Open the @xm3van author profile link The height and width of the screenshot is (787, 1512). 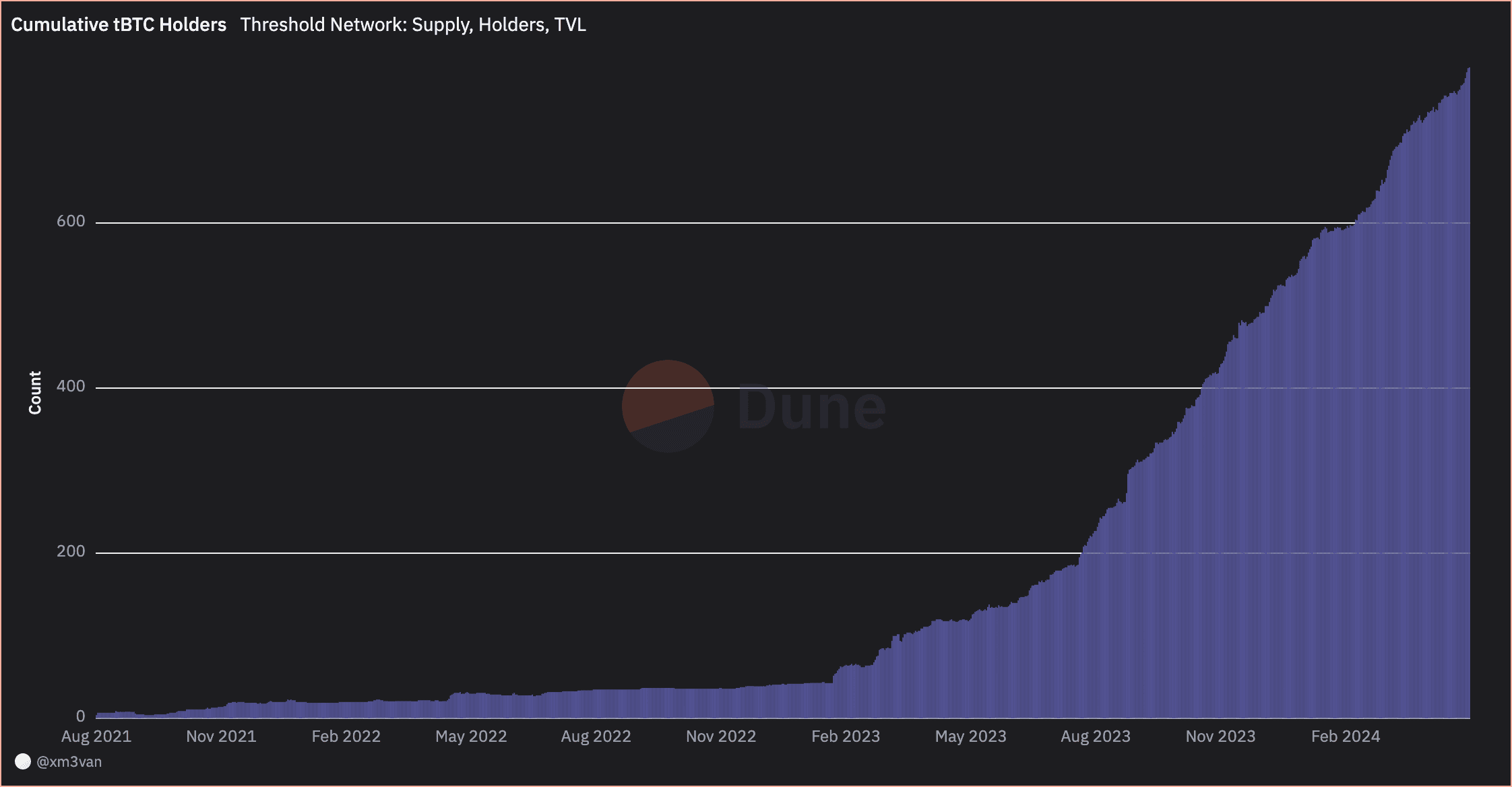coord(69,761)
